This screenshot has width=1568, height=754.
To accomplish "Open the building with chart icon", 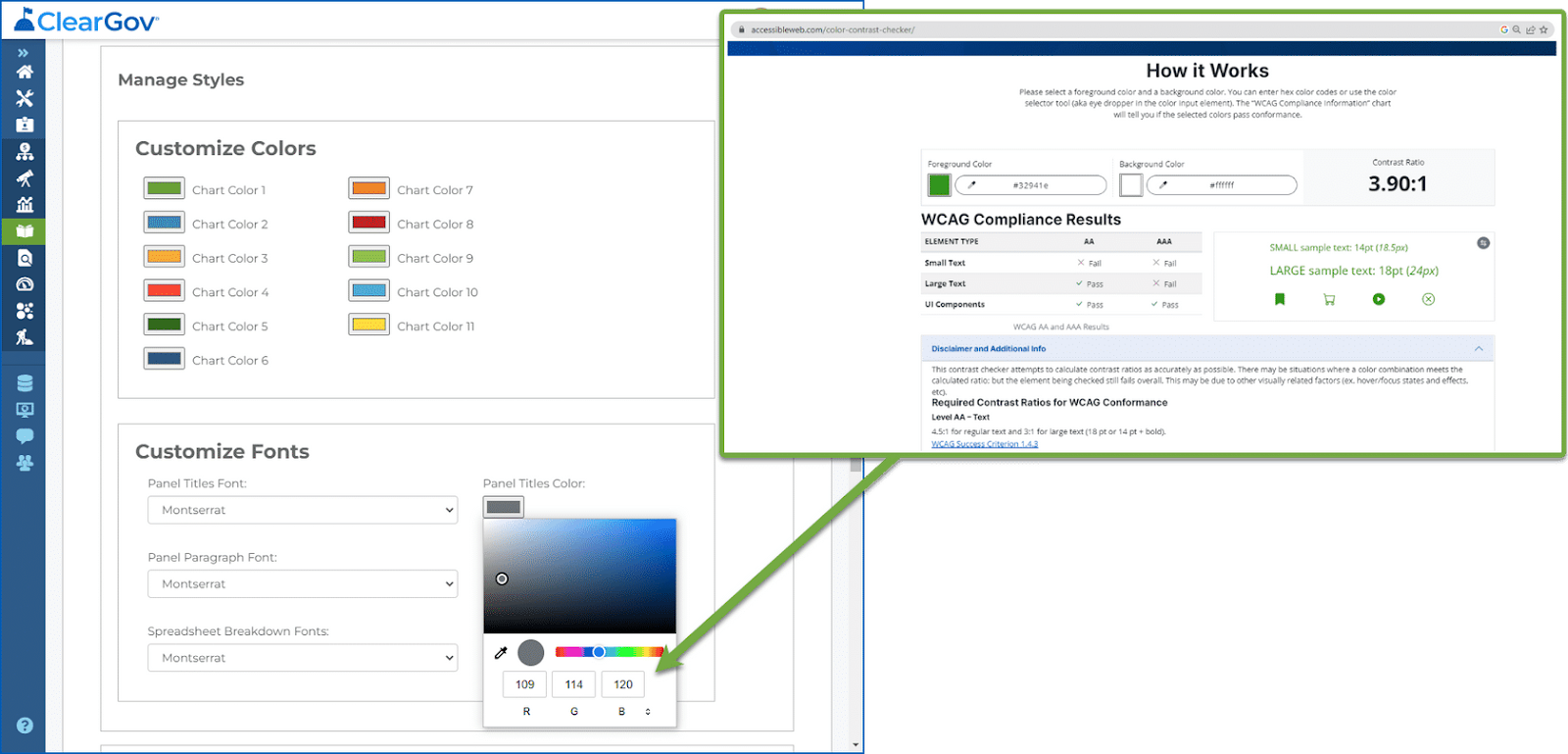I will (x=24, y=204).
